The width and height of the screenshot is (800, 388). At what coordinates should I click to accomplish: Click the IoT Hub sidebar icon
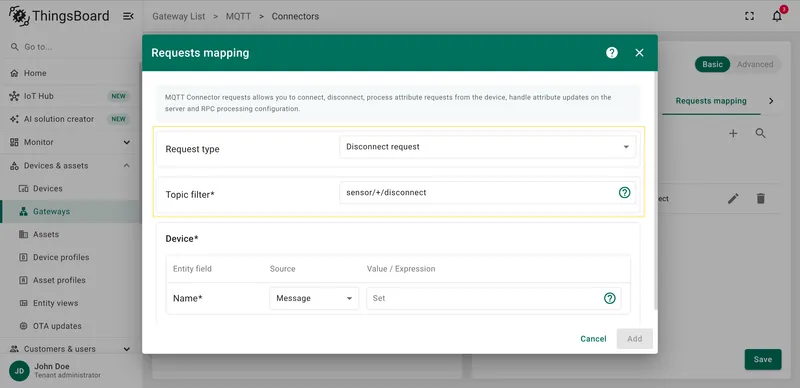point(14,96)
